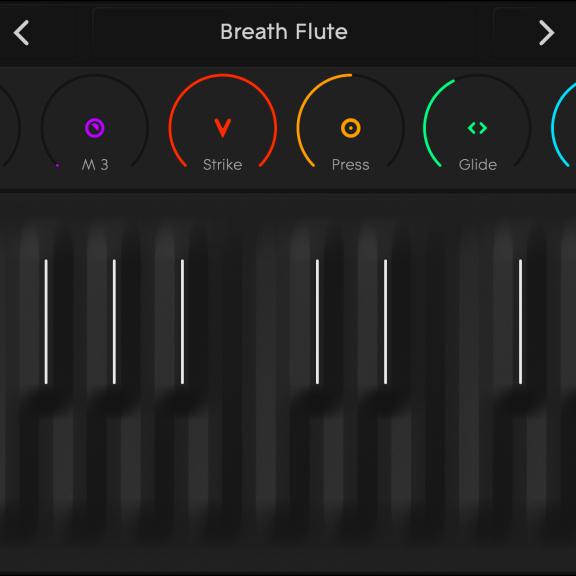The height and width of the screenshot is (576, 576).
Task: Click the Glide label text
Action: [478, 165]
